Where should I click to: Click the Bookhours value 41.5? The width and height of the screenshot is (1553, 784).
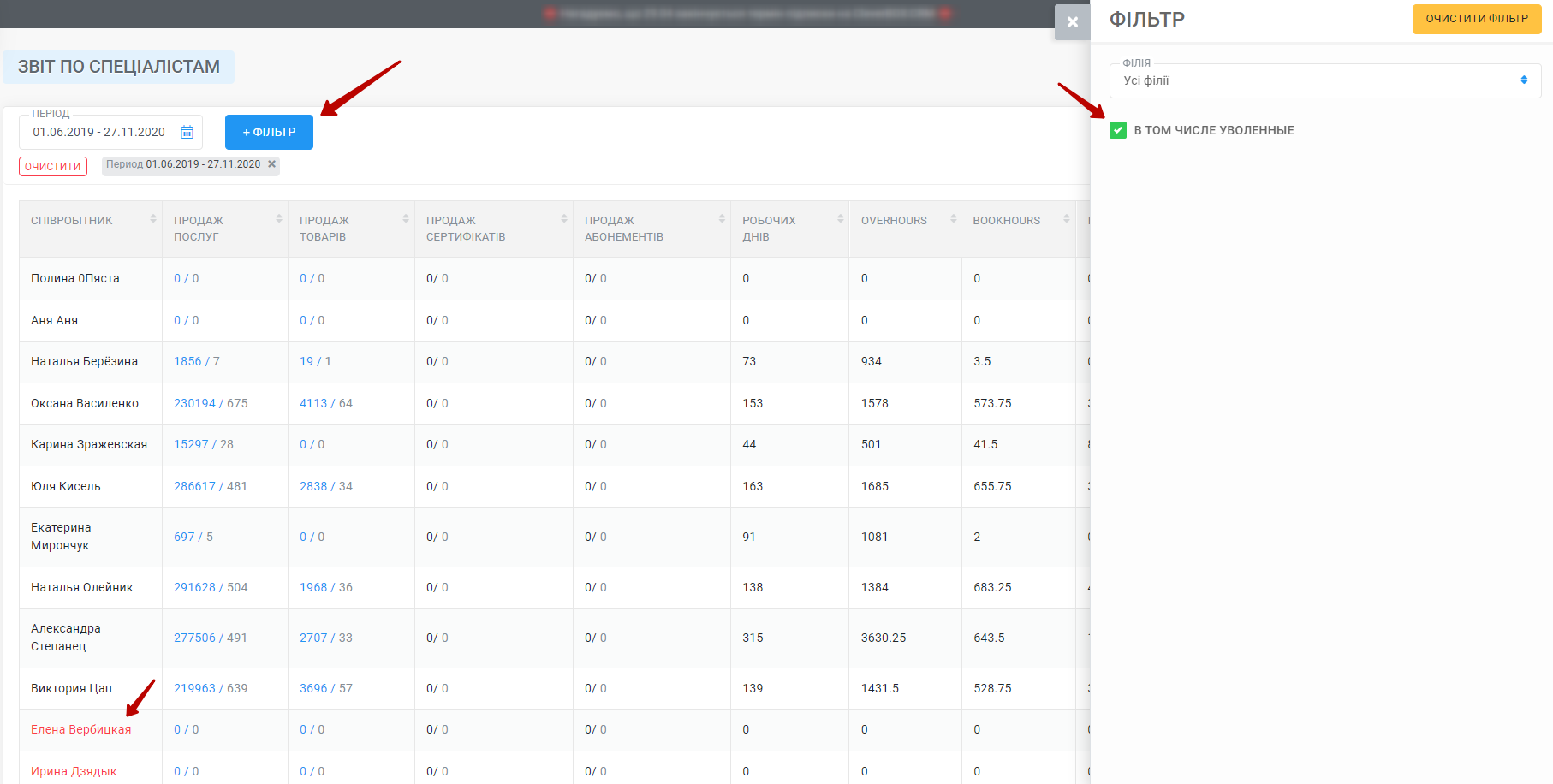tap(985, 444)
